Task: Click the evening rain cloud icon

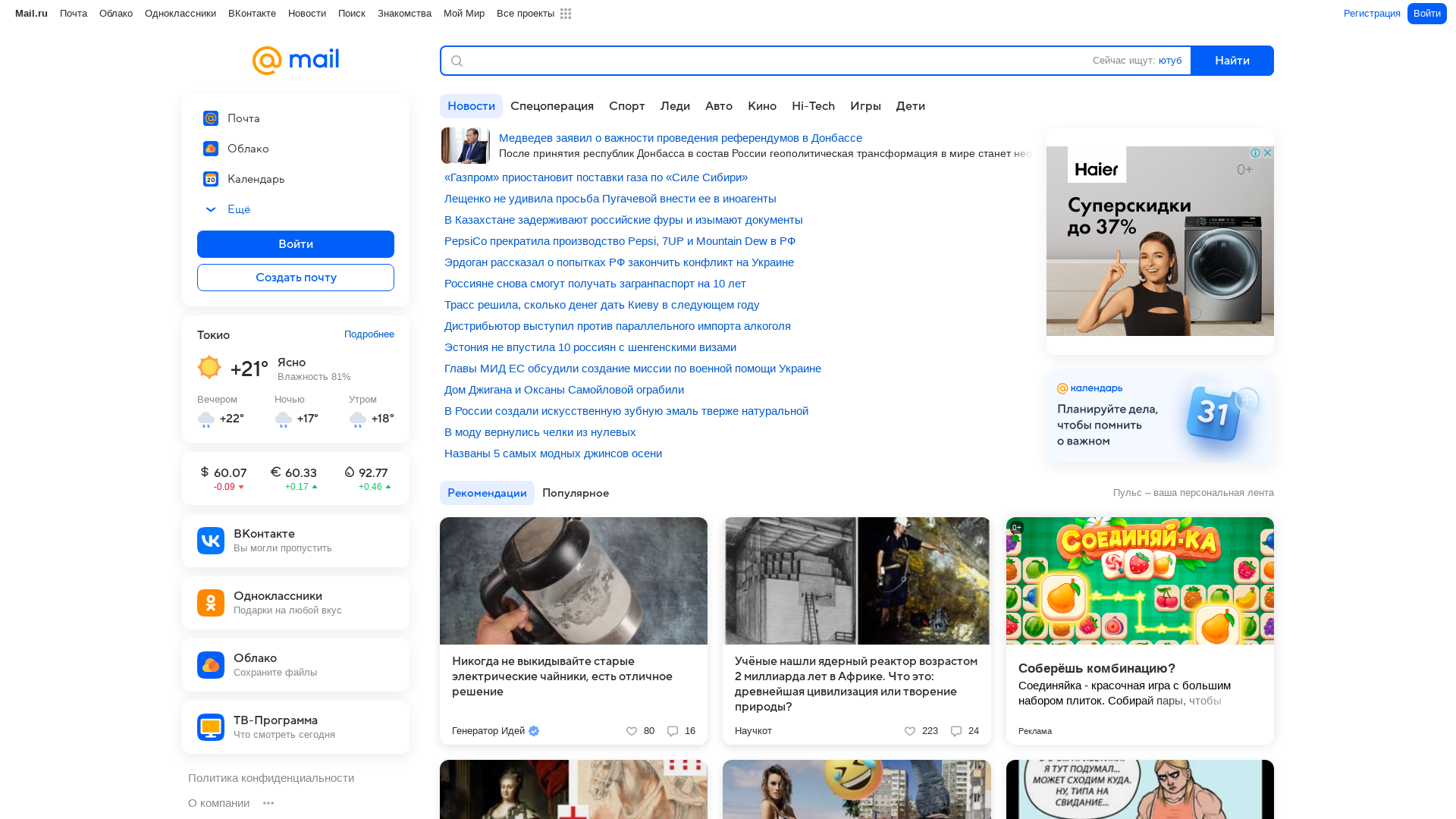Action: (206, 419)
